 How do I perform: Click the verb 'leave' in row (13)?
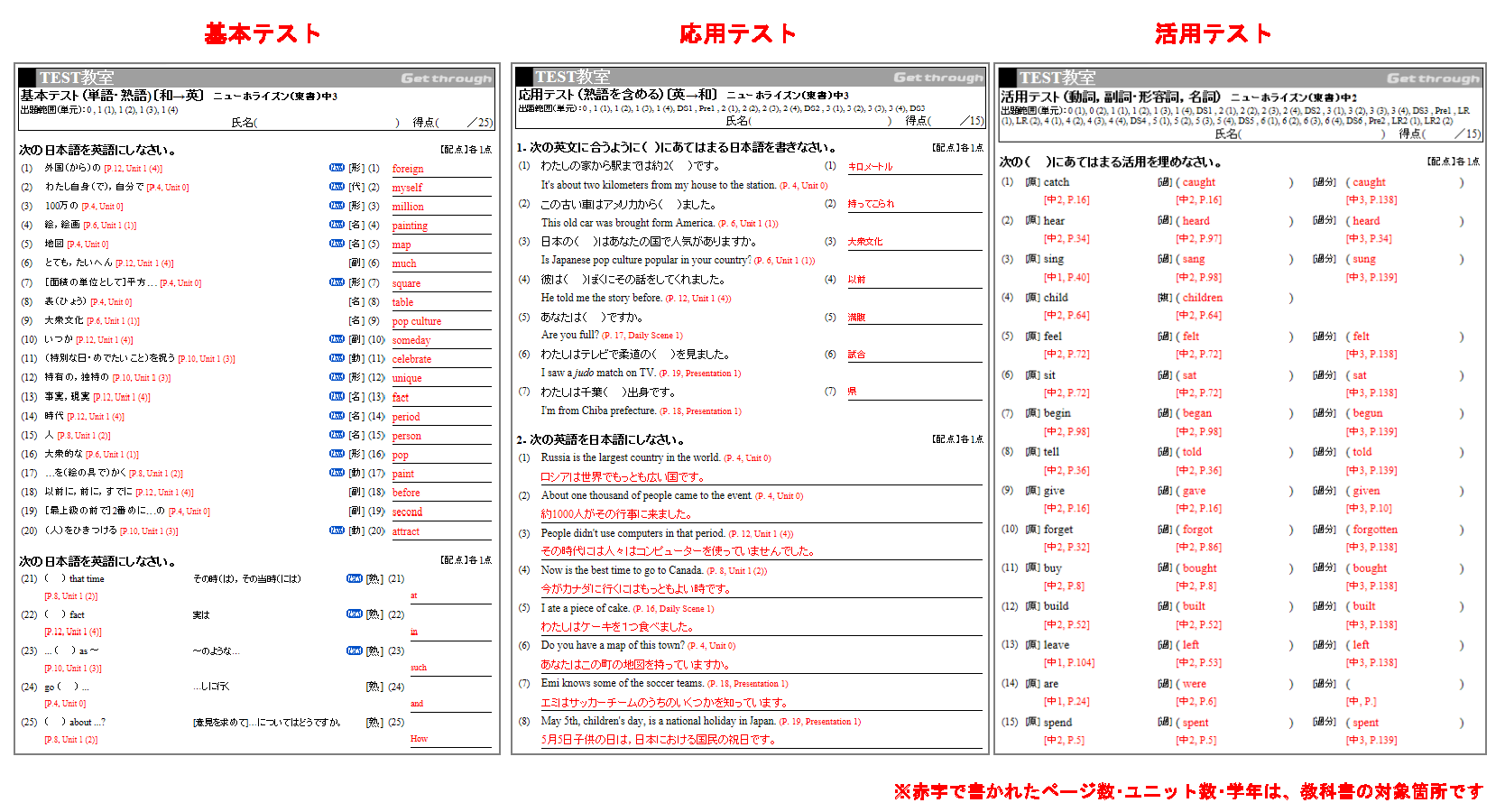[x=1056, y=645]
